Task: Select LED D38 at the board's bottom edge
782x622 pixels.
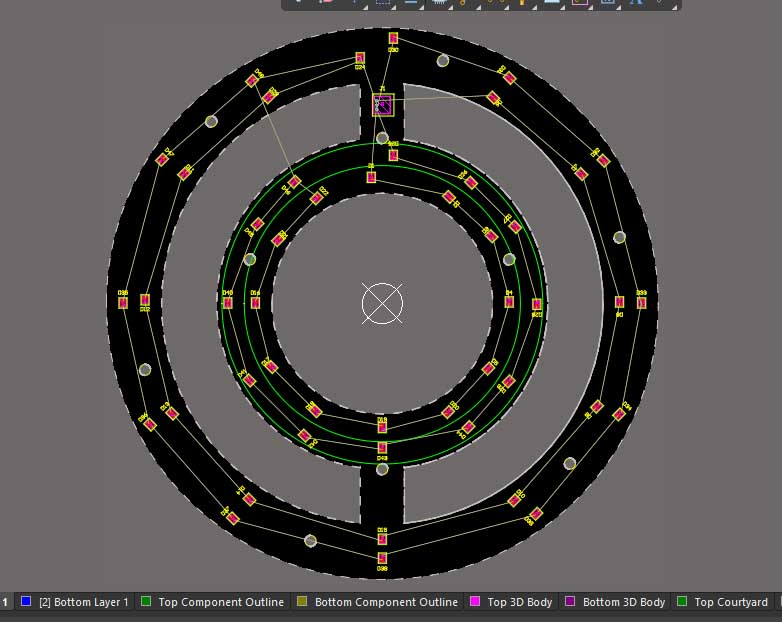Action: point(382,559)
